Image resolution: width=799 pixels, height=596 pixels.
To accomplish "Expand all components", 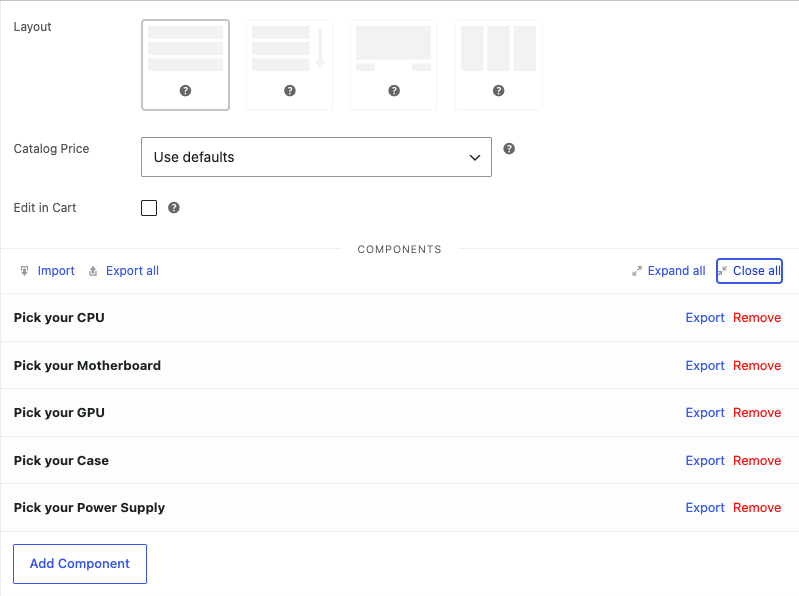I will point(676,271).
